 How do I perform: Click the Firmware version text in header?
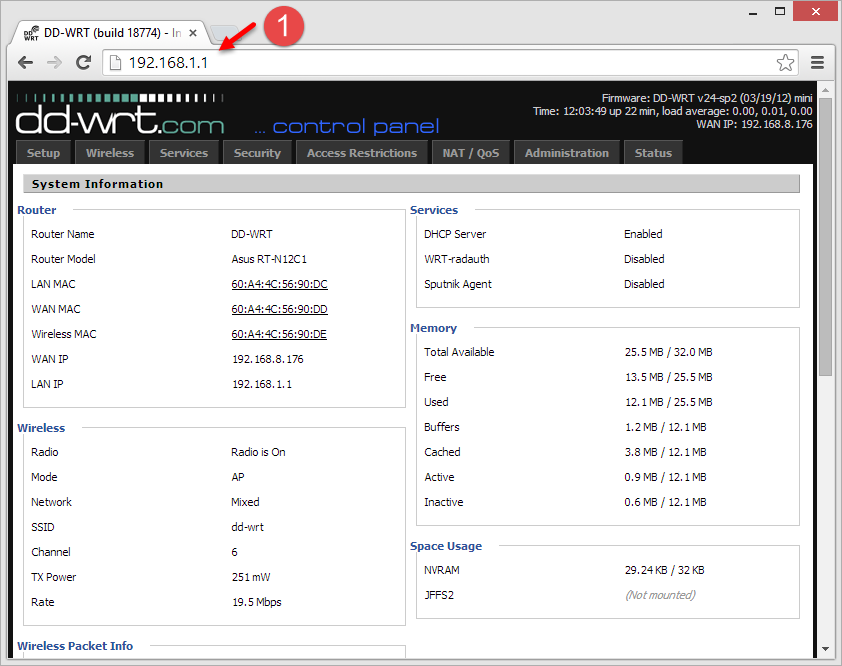point(707,98)
